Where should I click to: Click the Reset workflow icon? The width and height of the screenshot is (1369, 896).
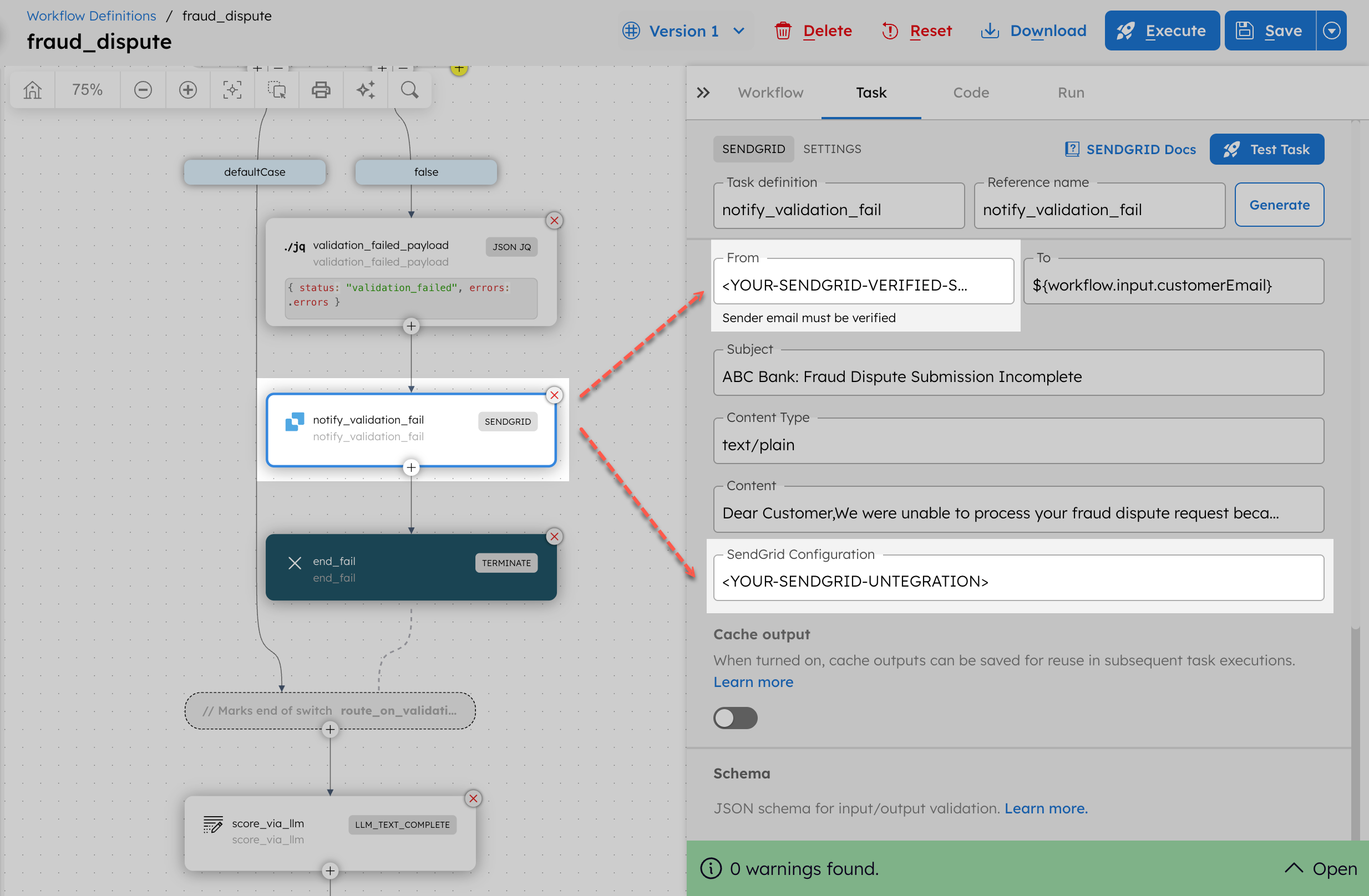pyautogui.click(x=890, y=30)
